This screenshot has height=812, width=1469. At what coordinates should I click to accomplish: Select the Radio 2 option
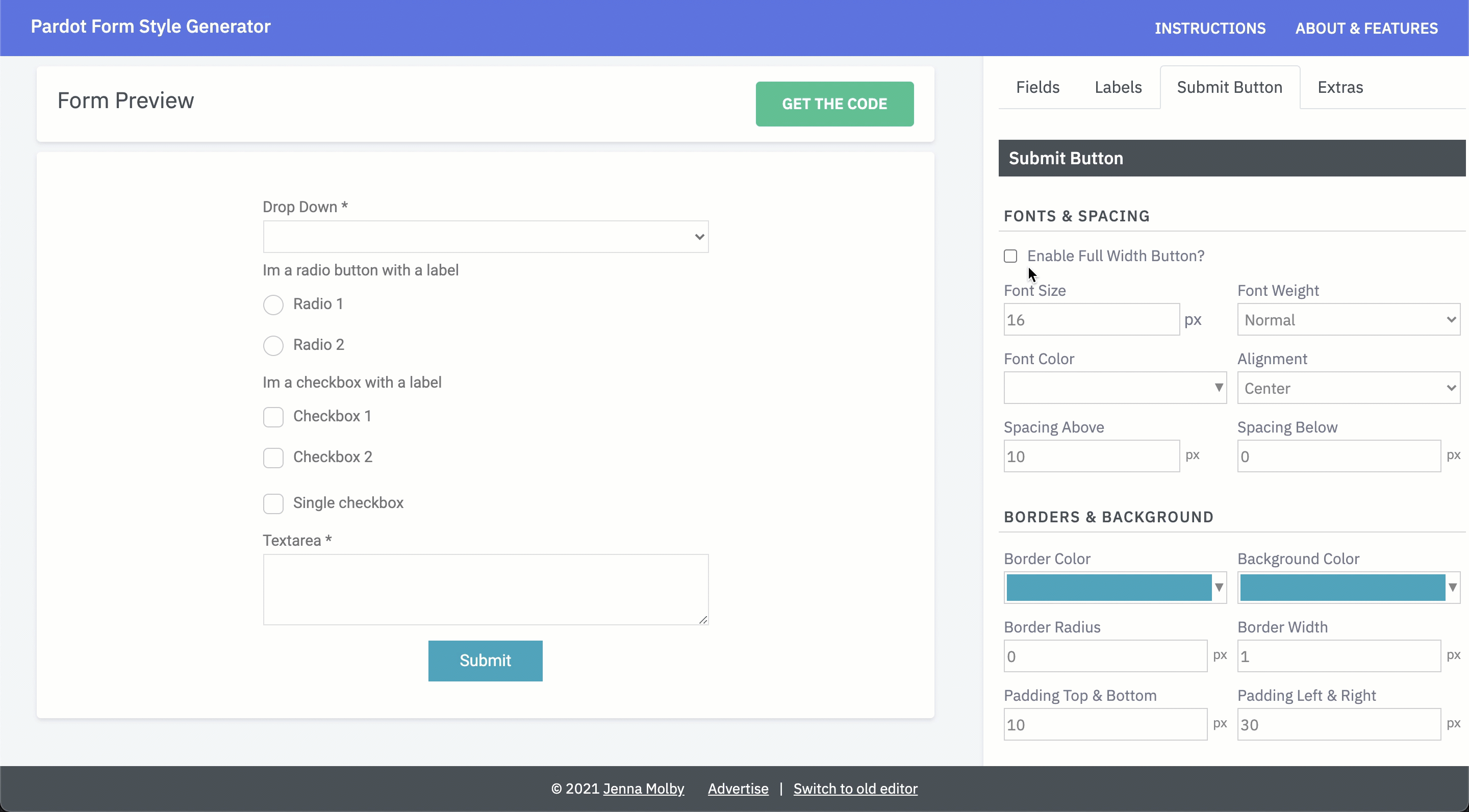[x=273, y=345]
